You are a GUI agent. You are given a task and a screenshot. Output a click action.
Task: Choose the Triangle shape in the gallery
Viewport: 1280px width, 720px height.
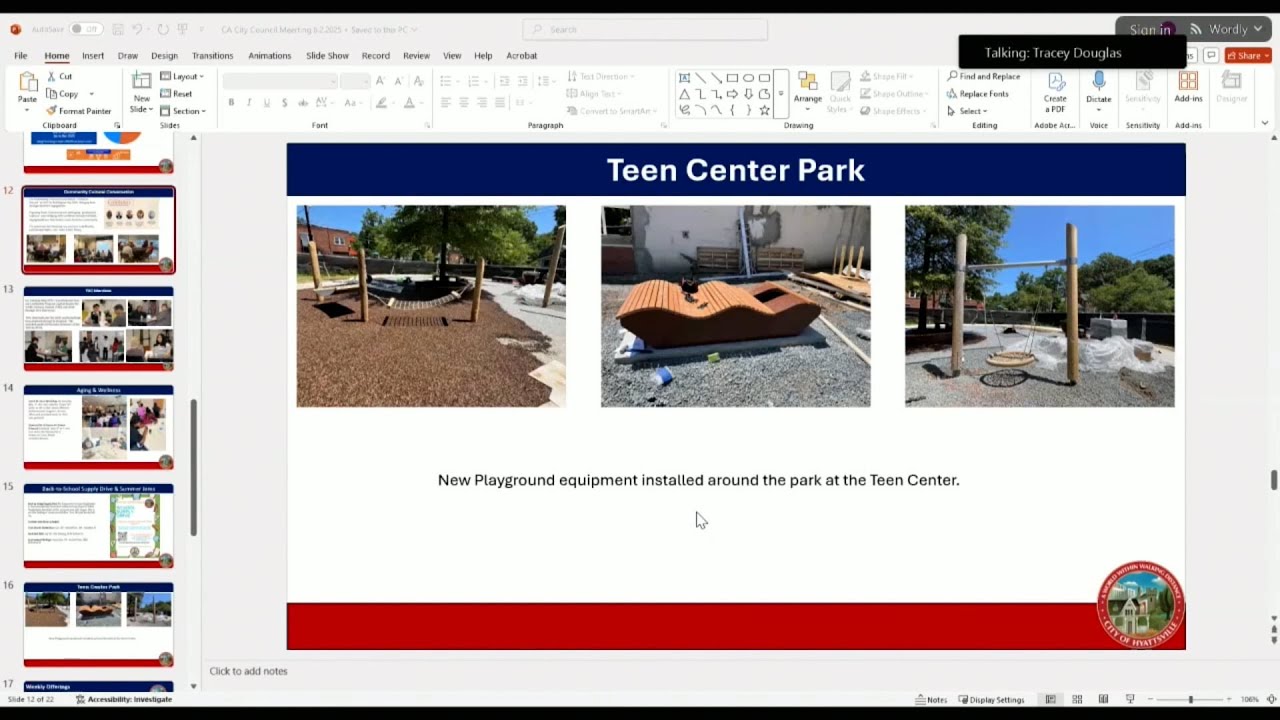tap(684, 94)
